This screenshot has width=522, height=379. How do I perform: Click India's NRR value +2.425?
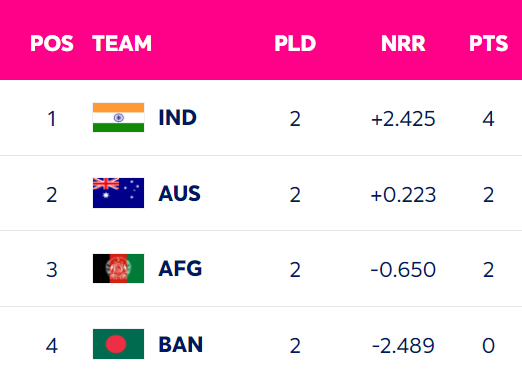tap(403, 119)
